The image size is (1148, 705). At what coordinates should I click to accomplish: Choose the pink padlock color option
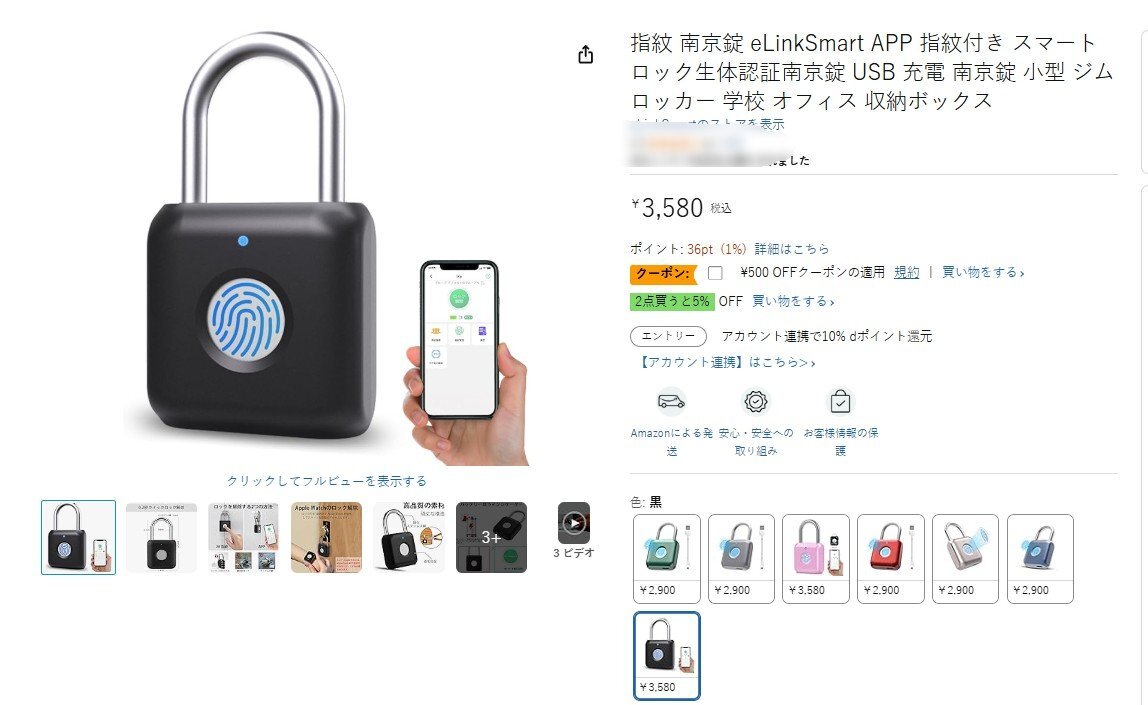[x=816, y=559]
